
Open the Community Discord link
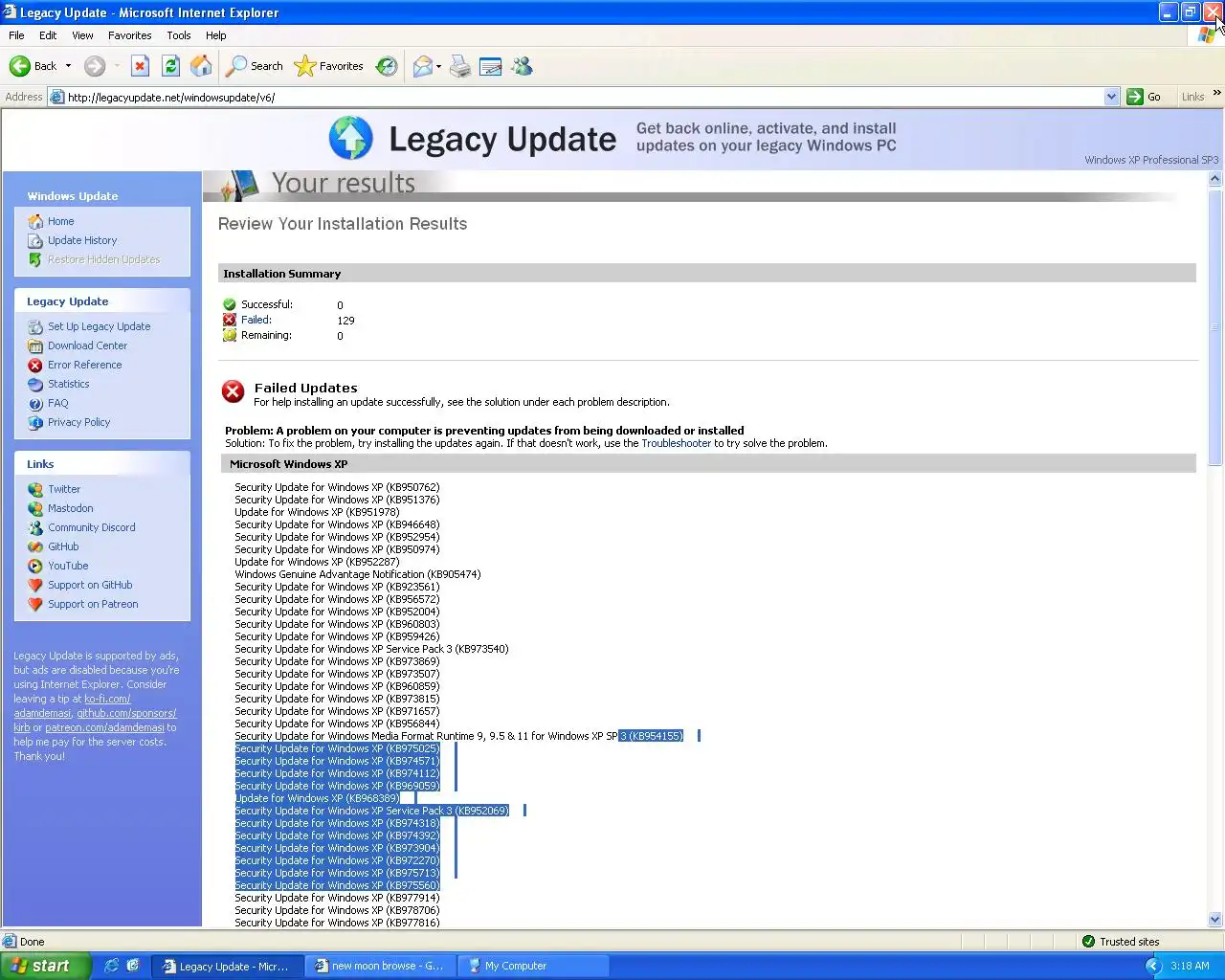click(x=92, y=527)
